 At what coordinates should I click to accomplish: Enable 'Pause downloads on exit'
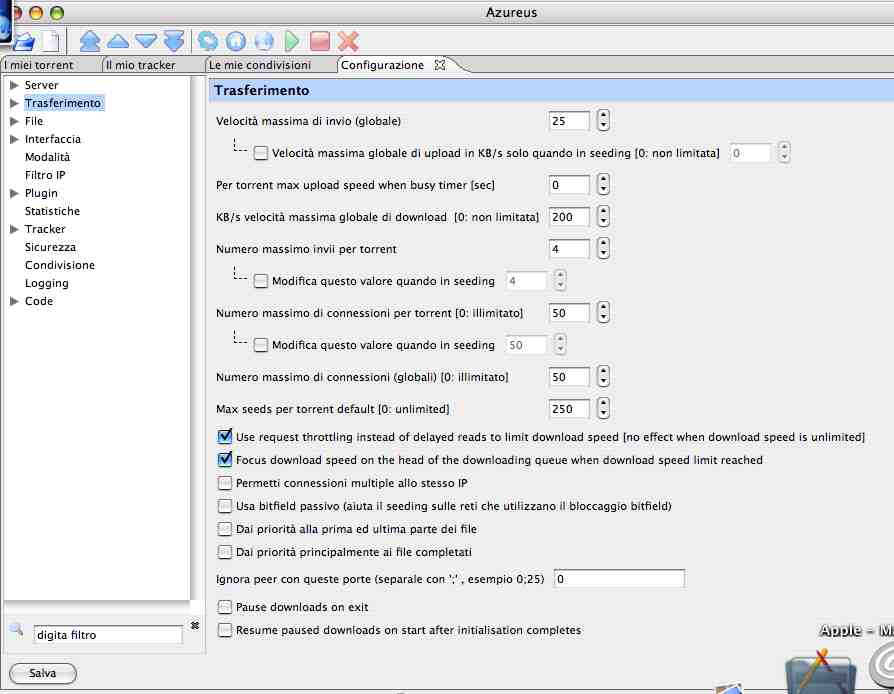pos(225,607)
